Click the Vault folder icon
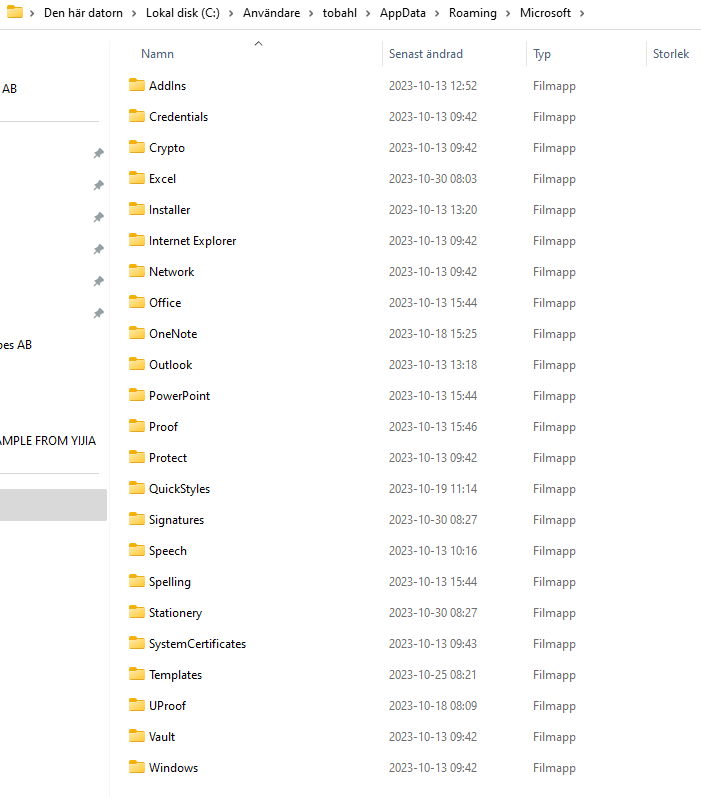Screen dimensions: 701x797 coord(137,736)
